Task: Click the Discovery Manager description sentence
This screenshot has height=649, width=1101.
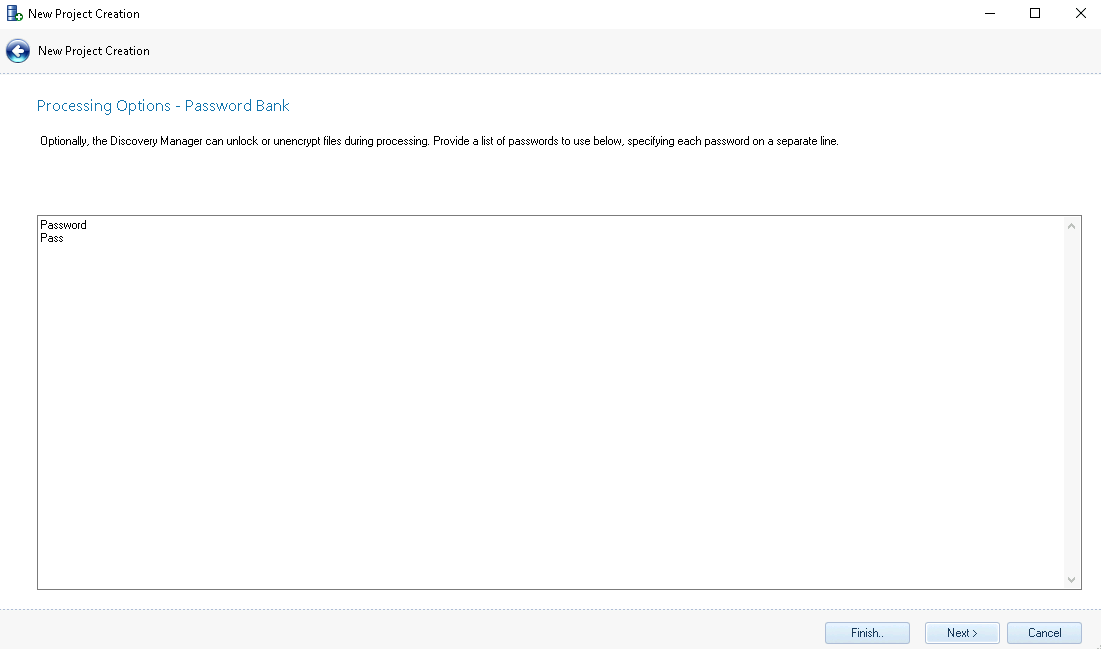Action: pyautogui.click(x=438, y=141)
